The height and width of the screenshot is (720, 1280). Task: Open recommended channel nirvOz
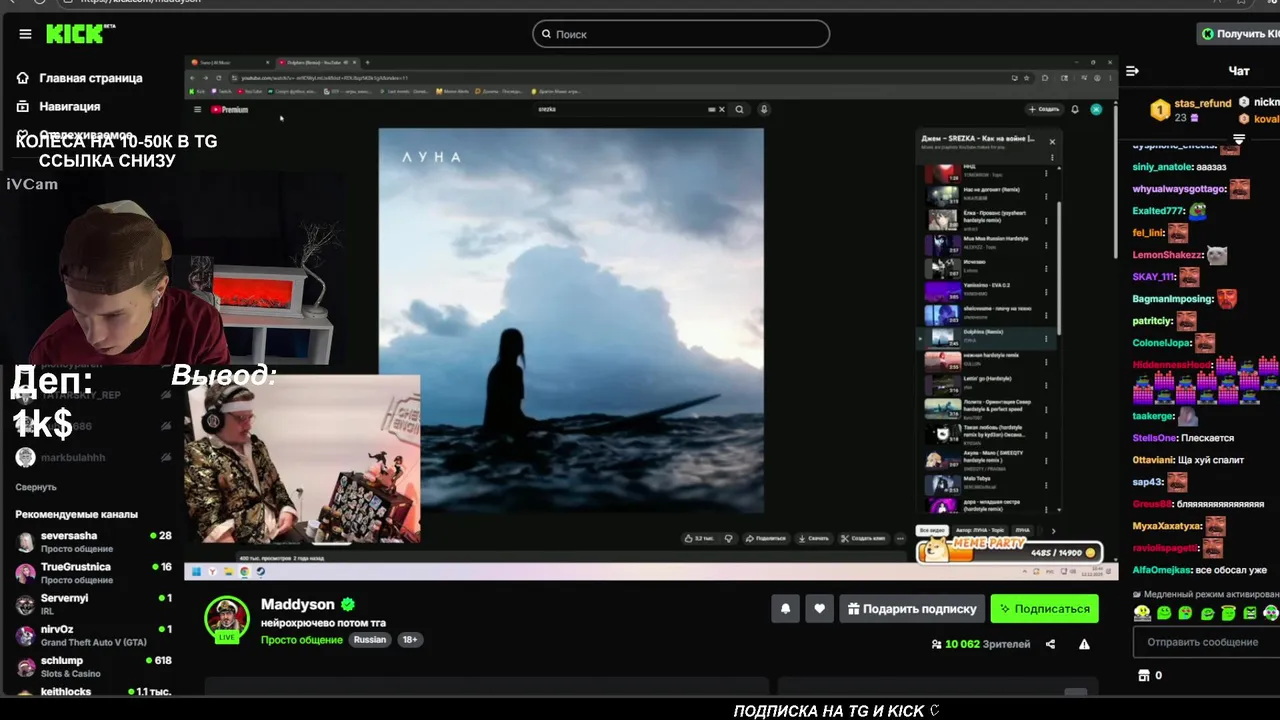(x=92, y=635)
